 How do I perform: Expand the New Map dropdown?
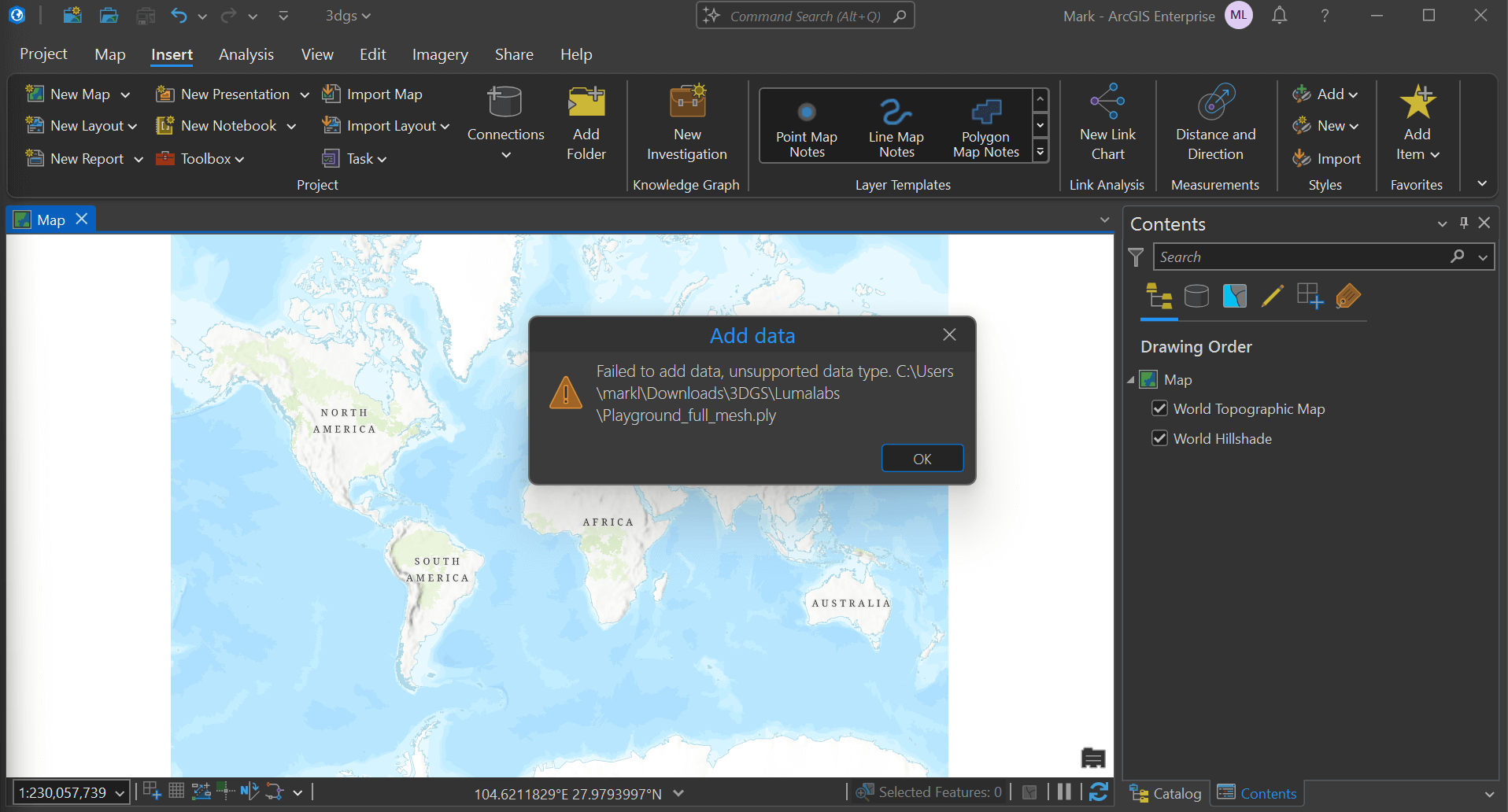tap(125, 95)
